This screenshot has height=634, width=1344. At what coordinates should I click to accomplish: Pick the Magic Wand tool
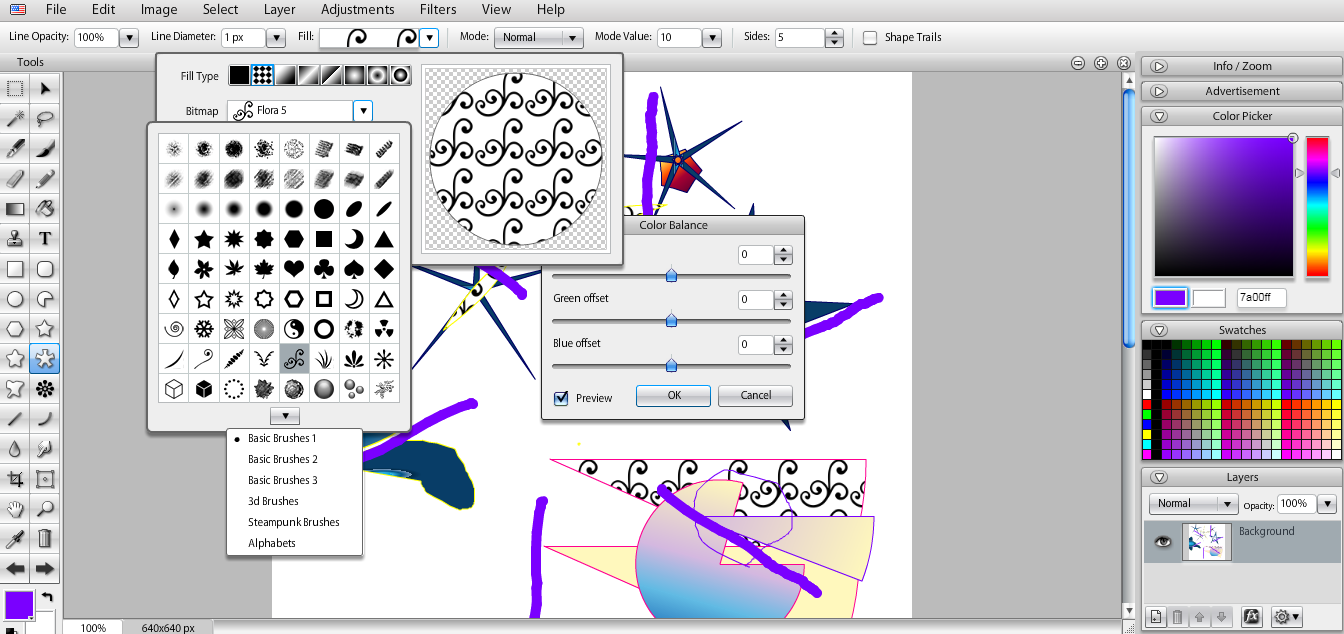pos(15,119)
